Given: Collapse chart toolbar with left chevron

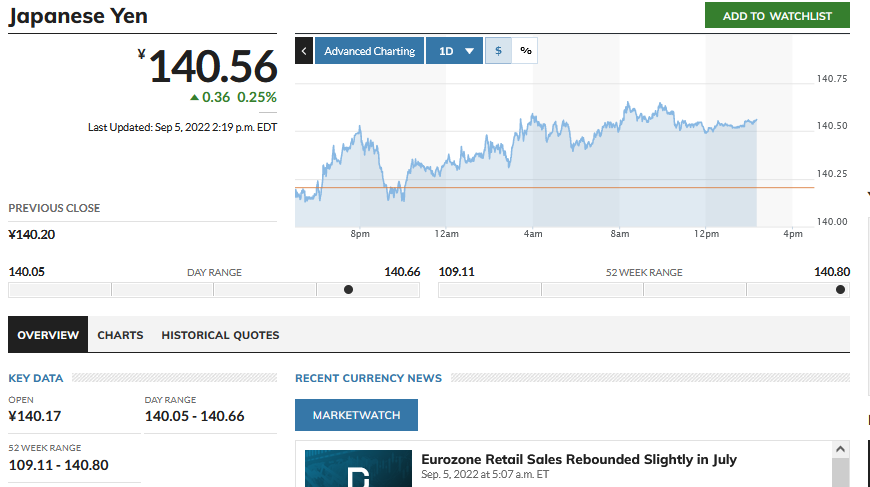Looking at the screenshot, I should pyautogui.click(x=304, y=51).
